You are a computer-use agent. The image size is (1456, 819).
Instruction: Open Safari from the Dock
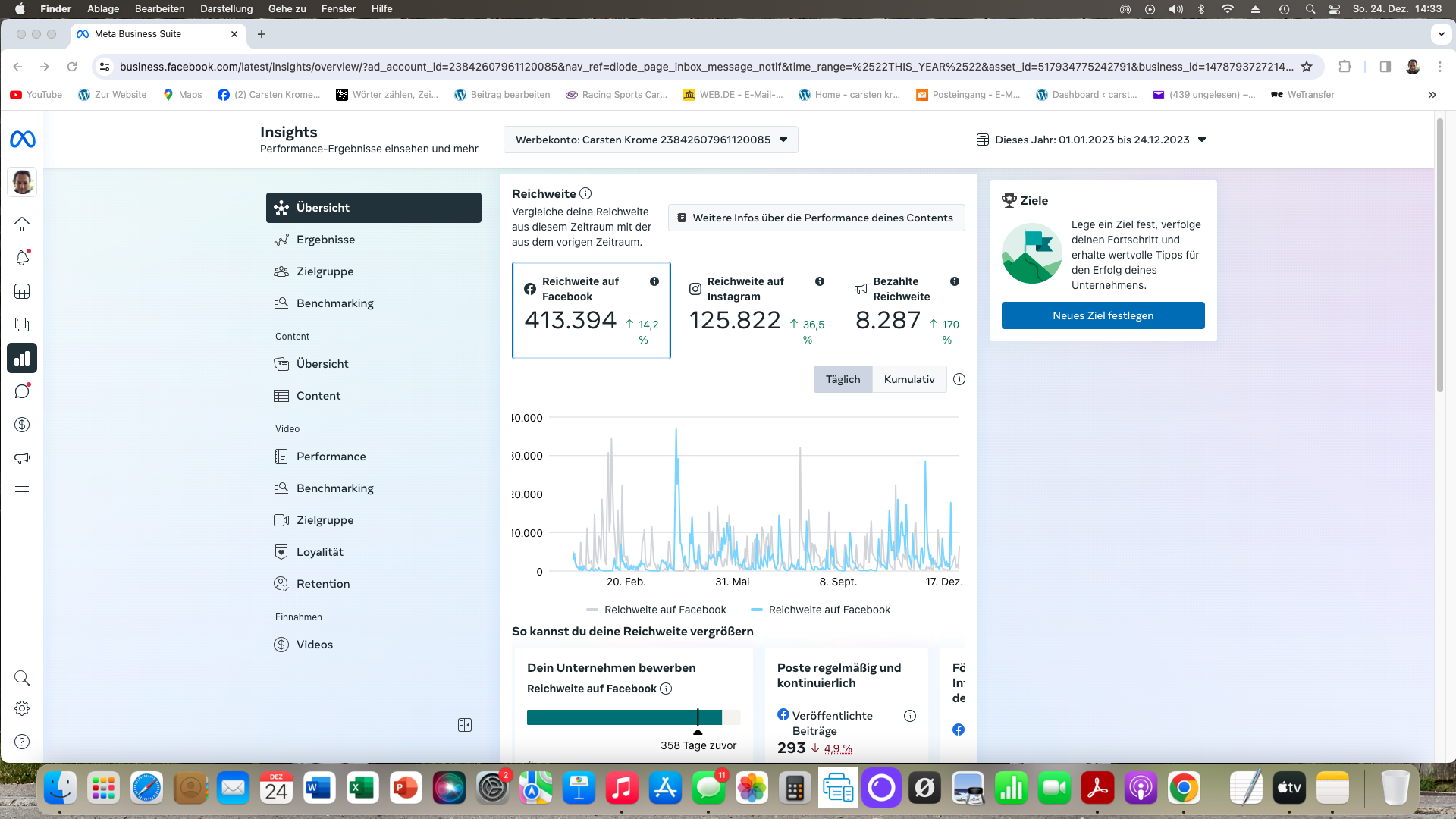pos(146,789)
